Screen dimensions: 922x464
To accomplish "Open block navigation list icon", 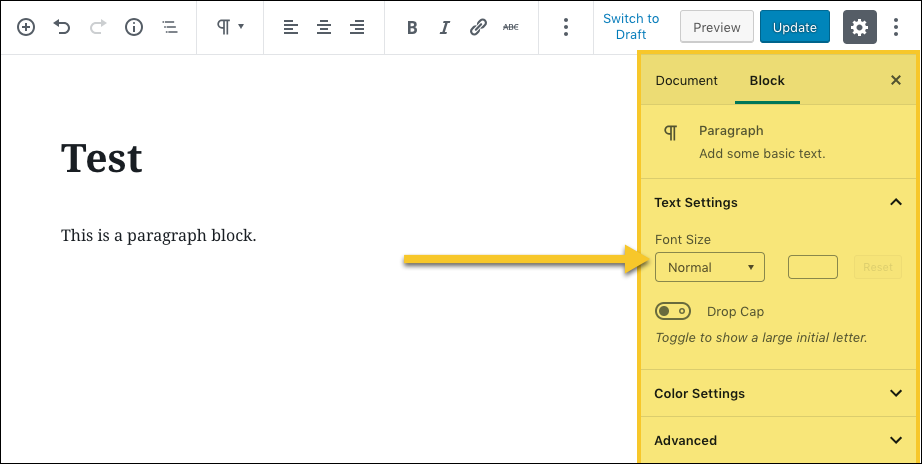I will tap(170, 27).
